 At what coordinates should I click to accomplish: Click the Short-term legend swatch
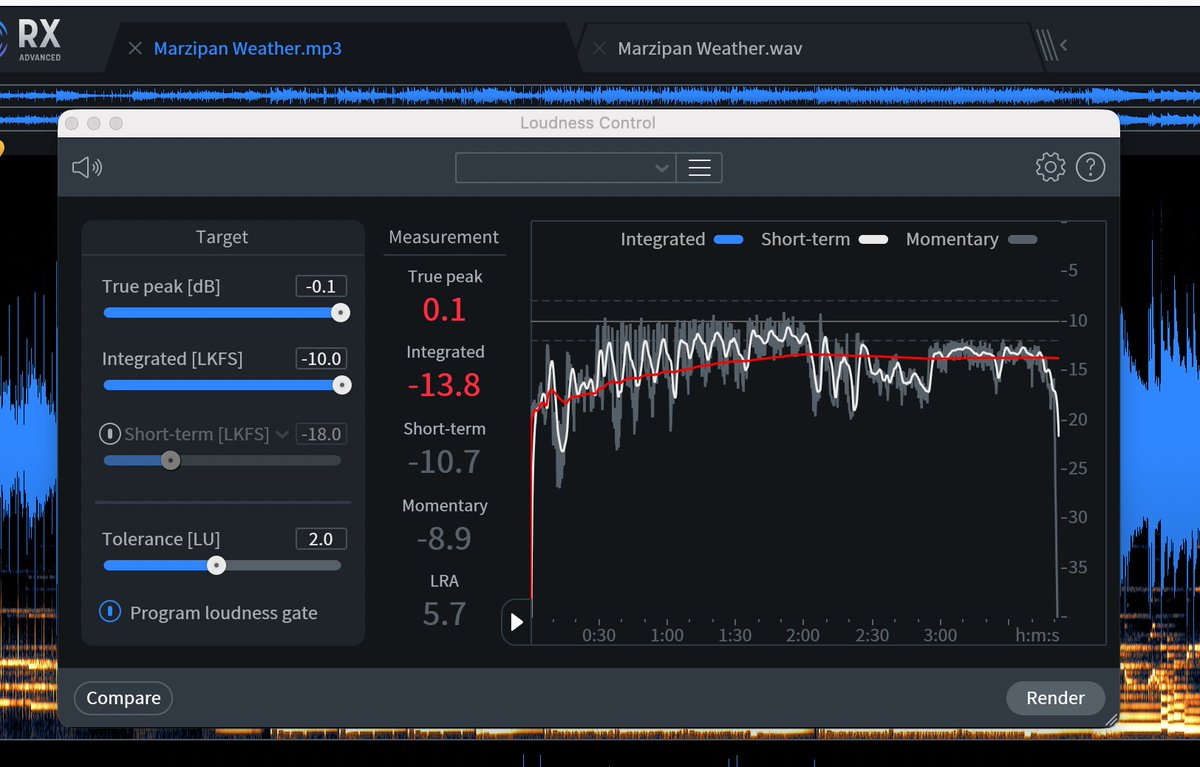pos(874,240)
